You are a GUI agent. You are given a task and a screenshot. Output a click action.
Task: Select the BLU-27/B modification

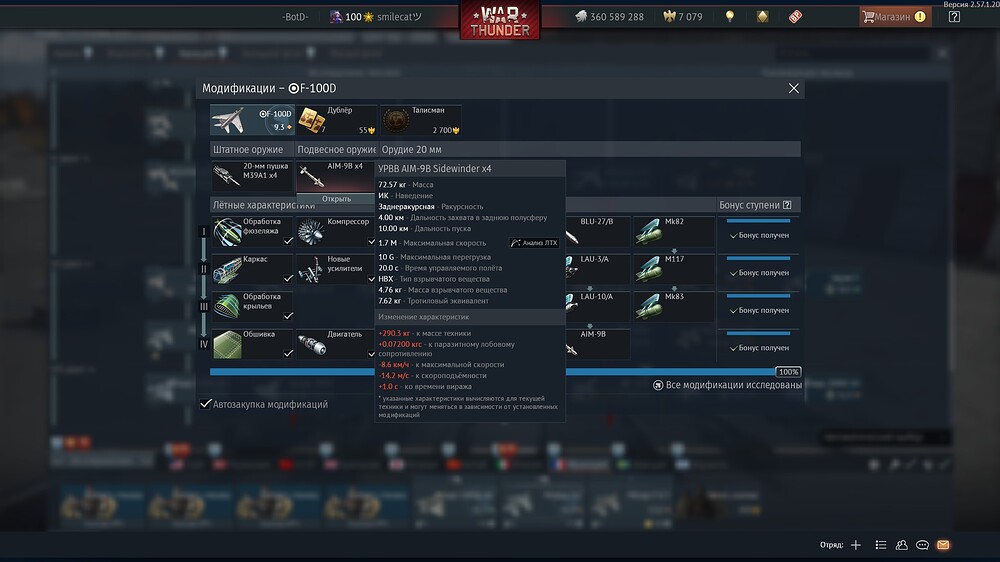tap(598, 232)
